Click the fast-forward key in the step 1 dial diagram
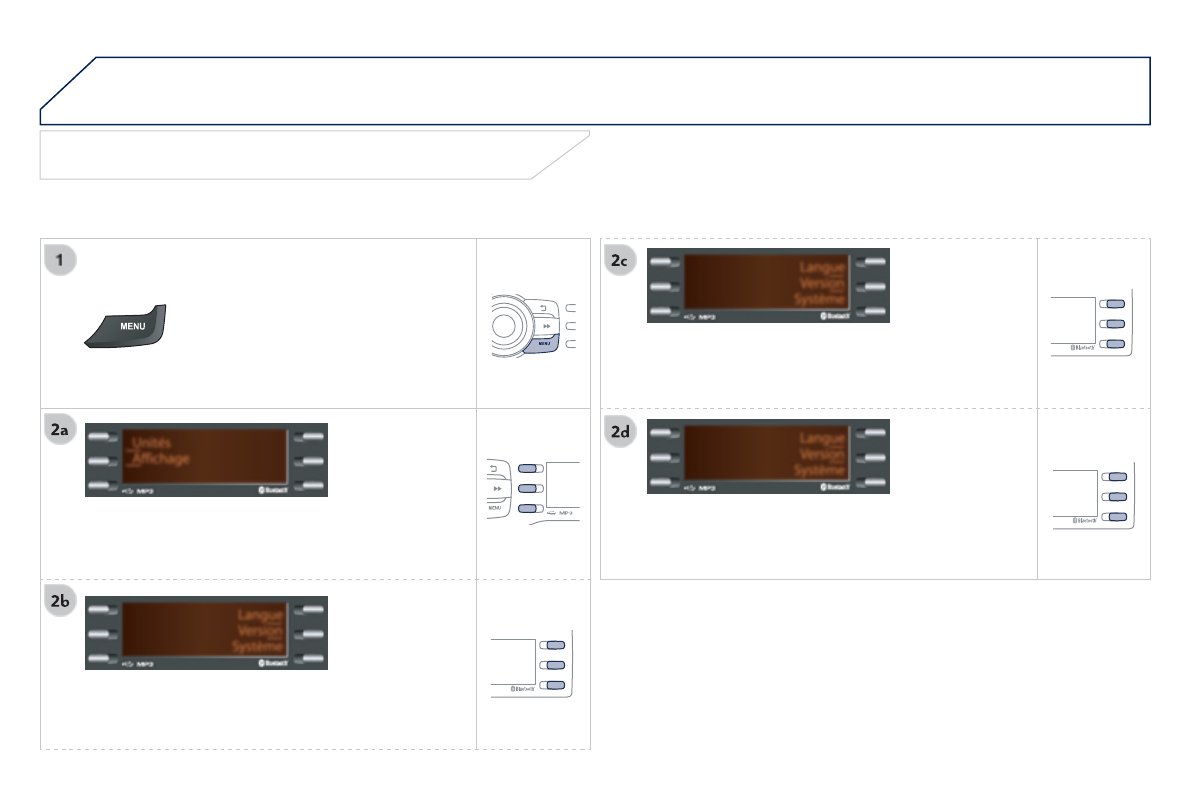1191x794 pixels. coord(545,326)
